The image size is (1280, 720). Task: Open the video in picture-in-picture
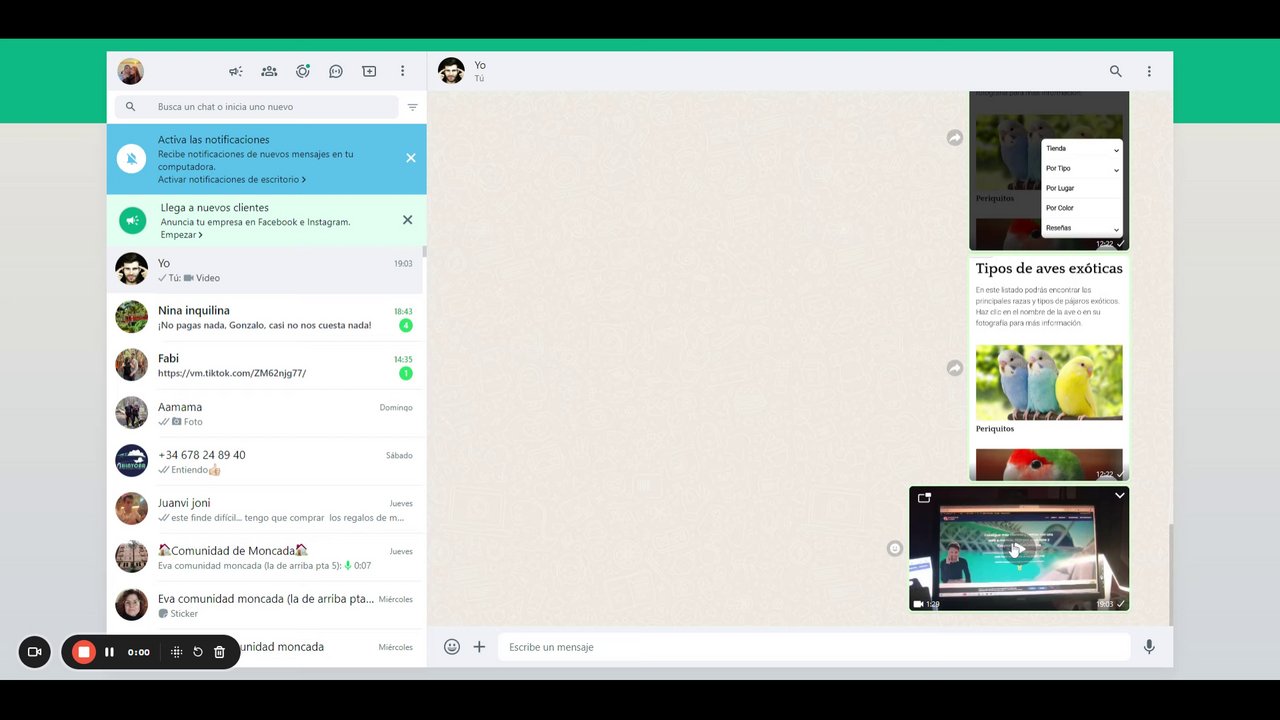pos(924,497)
